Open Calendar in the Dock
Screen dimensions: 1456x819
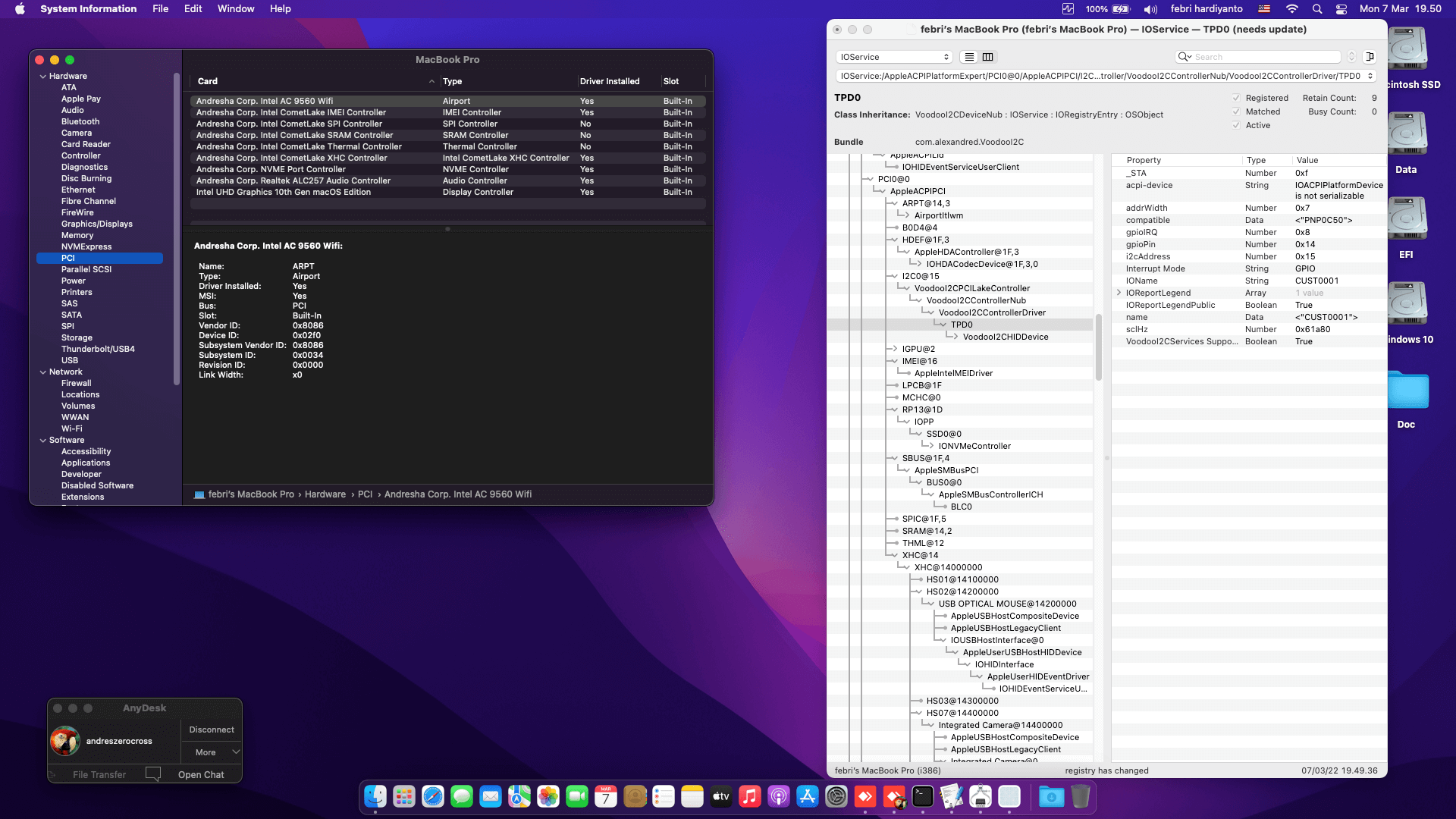click(606, 796)
